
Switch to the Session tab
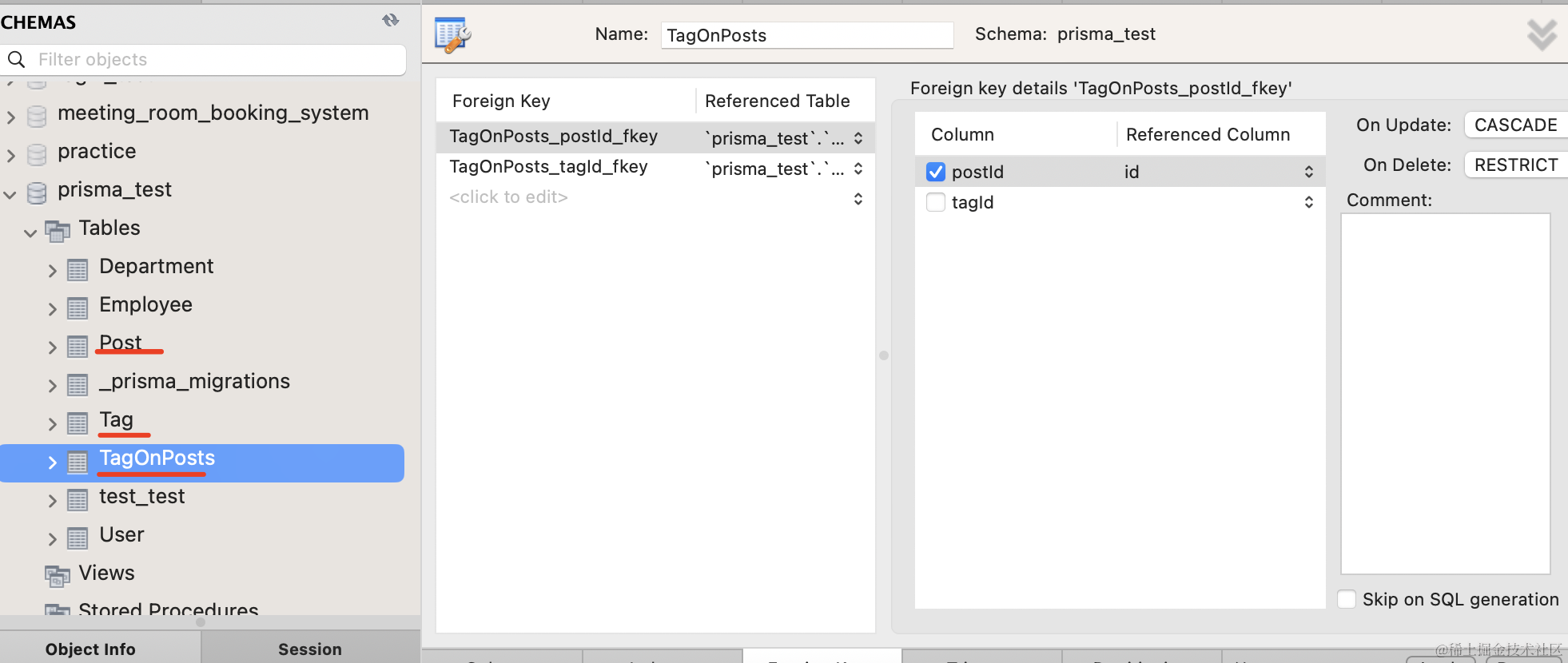pos(309,649)
